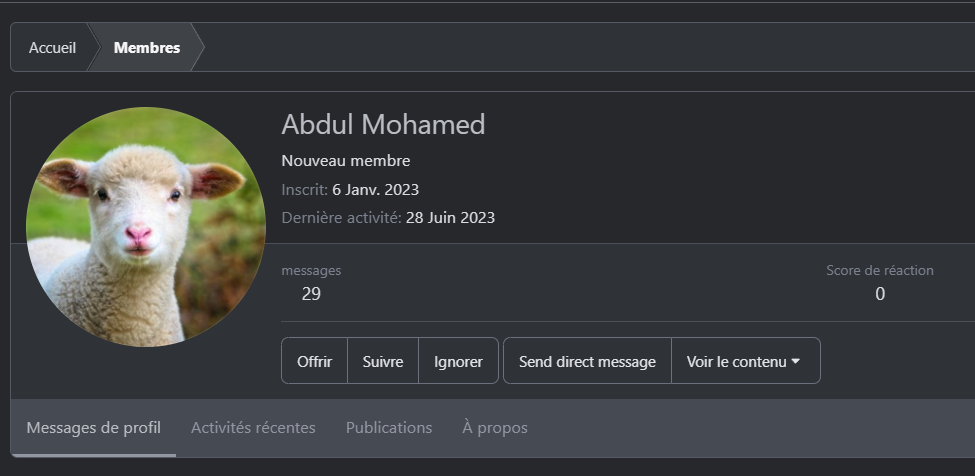Screen dimensions: 975x476
Task: Show the Publications tab
Action: click(389, 428)
